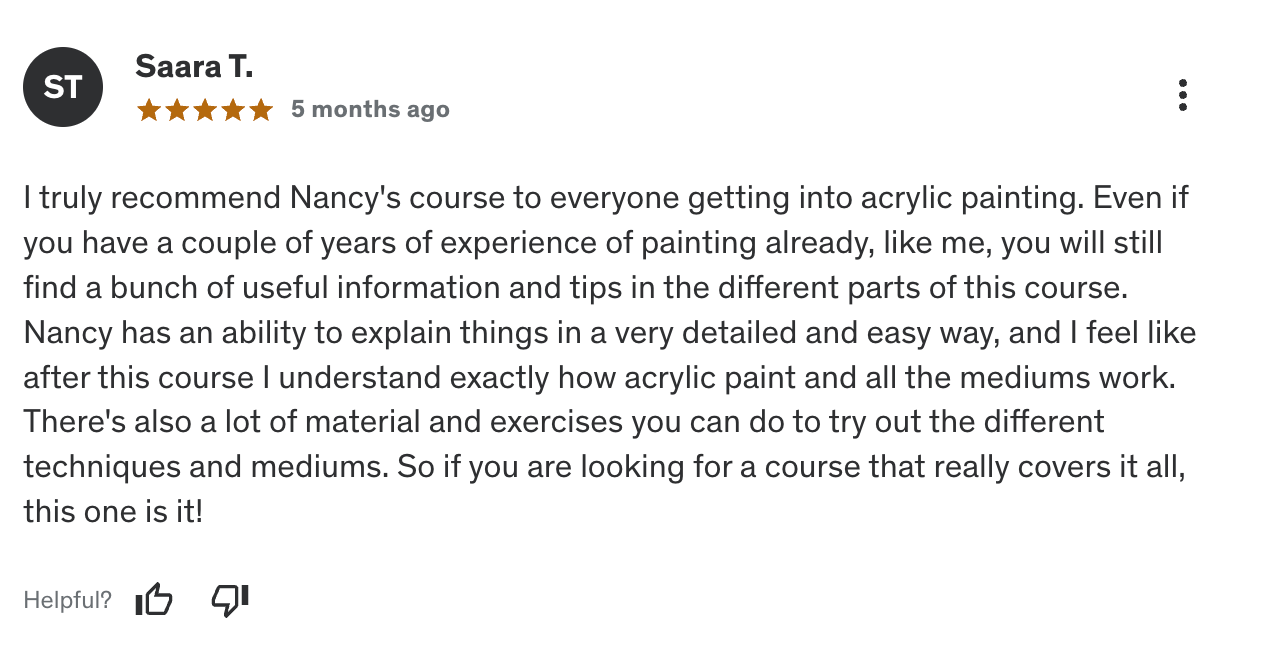Click the line starting "I truly recommend Nancy's"

605,198
